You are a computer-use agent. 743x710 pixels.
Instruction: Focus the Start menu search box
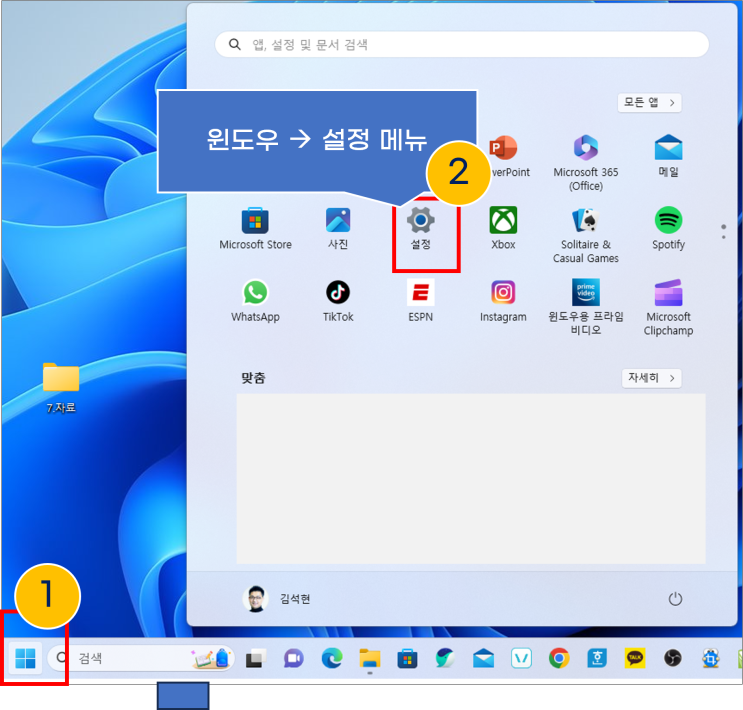462,45
